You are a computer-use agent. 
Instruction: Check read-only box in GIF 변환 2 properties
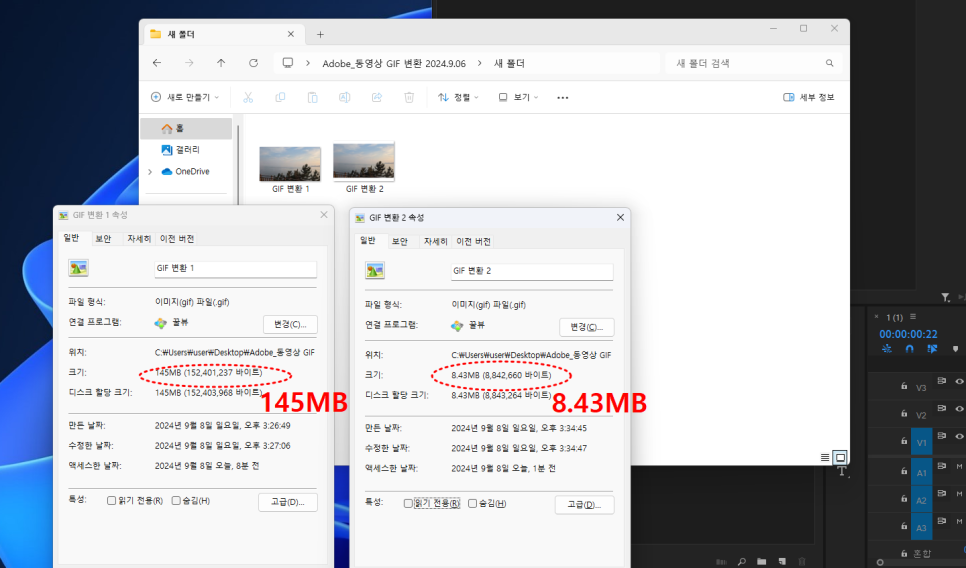coord(408,503)
